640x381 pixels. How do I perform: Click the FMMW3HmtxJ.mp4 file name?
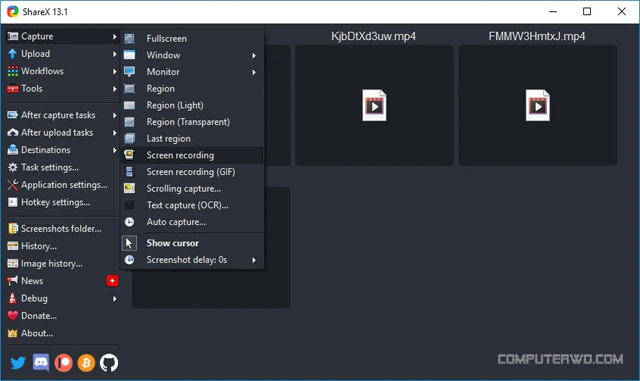(x=537, y=36)
